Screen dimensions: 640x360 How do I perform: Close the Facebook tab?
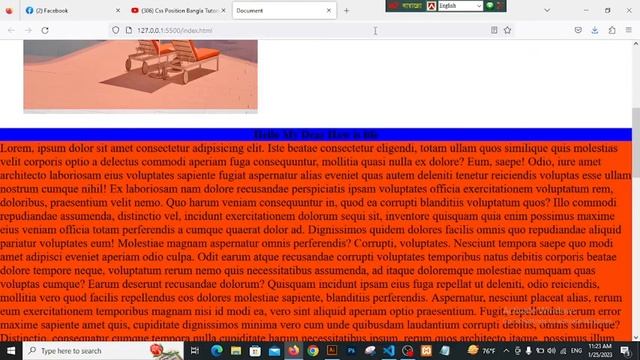tap(118, 11)
